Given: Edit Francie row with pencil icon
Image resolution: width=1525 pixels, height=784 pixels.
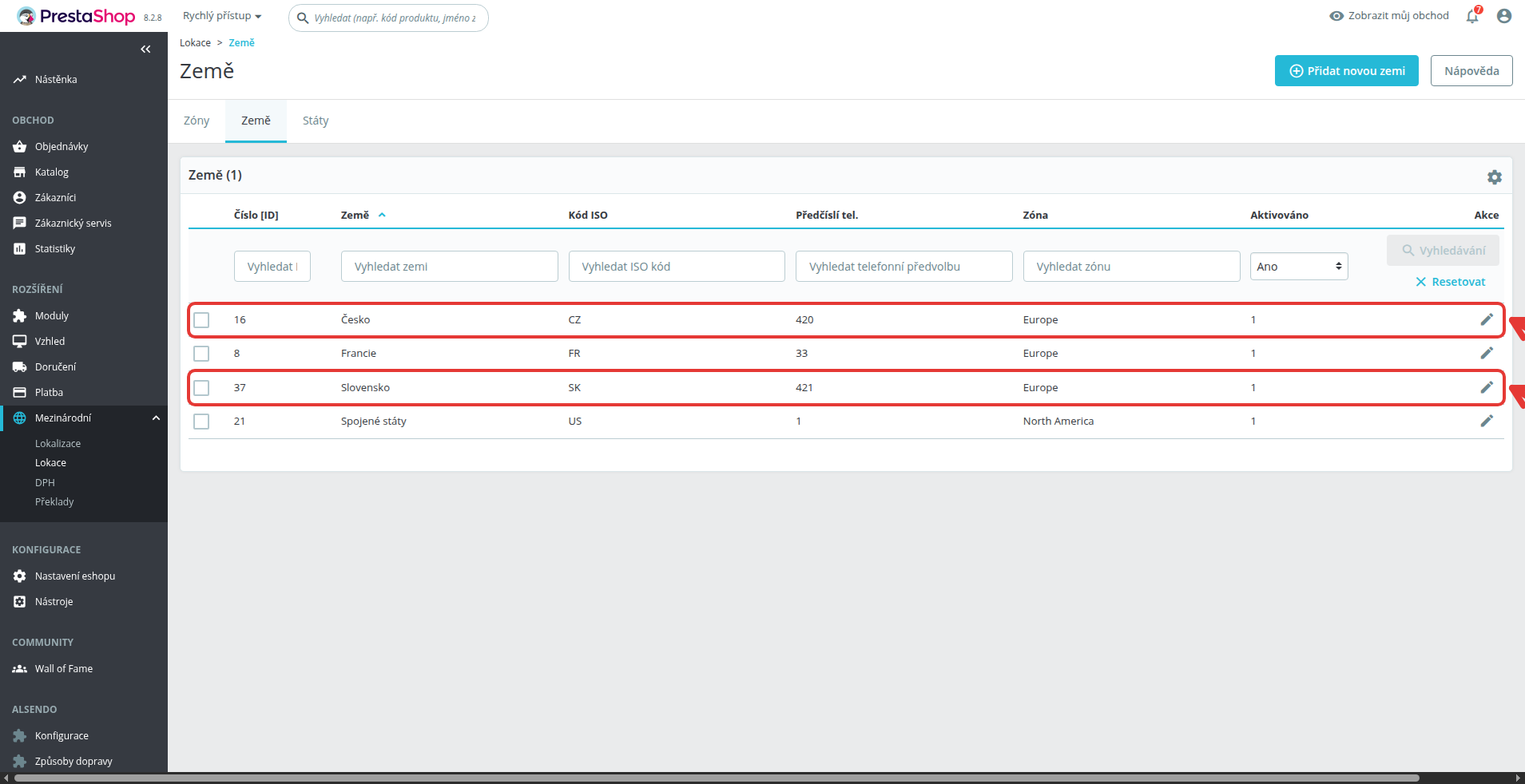Looking at the screenshot, I should 1487,353.
